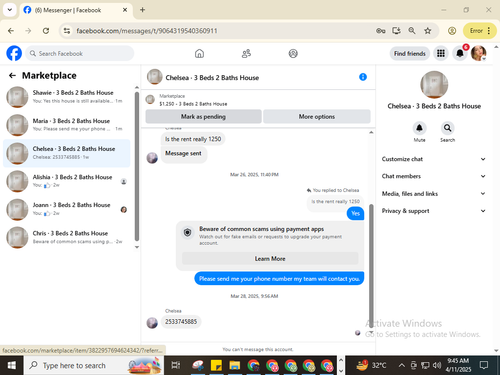
Task: Reload the page
Action: coord(46,31)
